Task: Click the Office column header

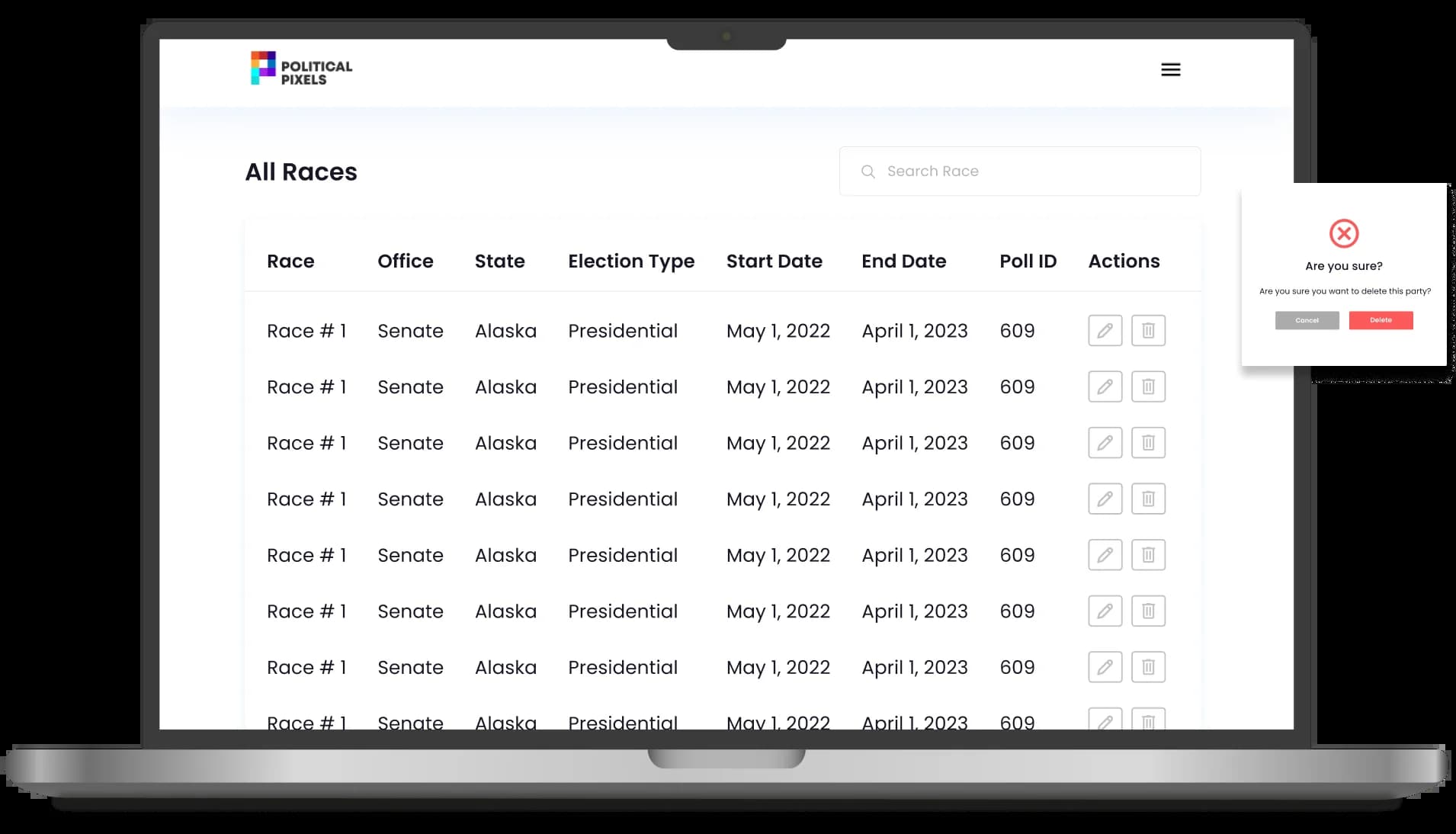Action: tap(406, 261)
